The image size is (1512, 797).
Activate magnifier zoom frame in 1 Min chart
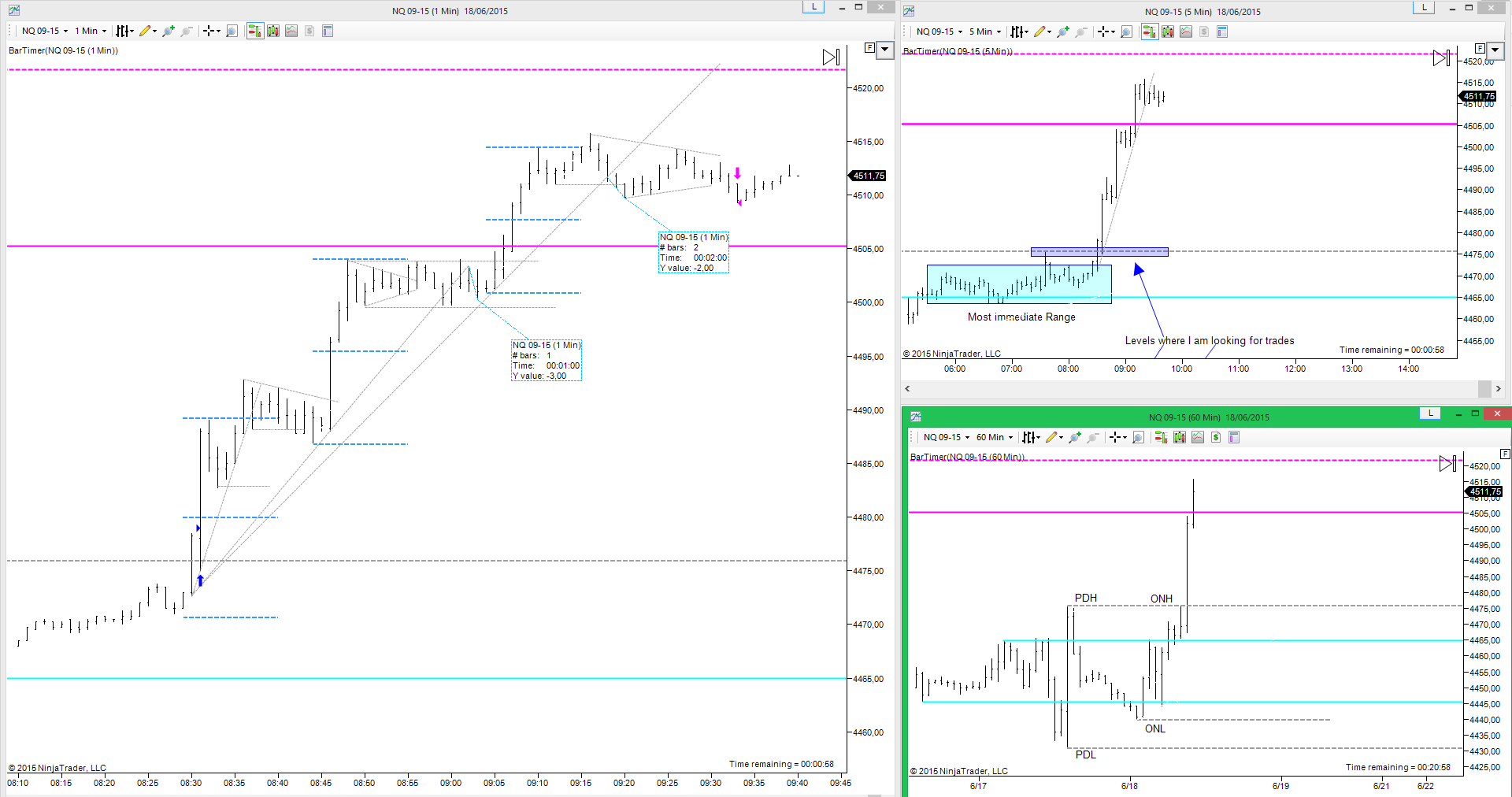pos(232,31)
